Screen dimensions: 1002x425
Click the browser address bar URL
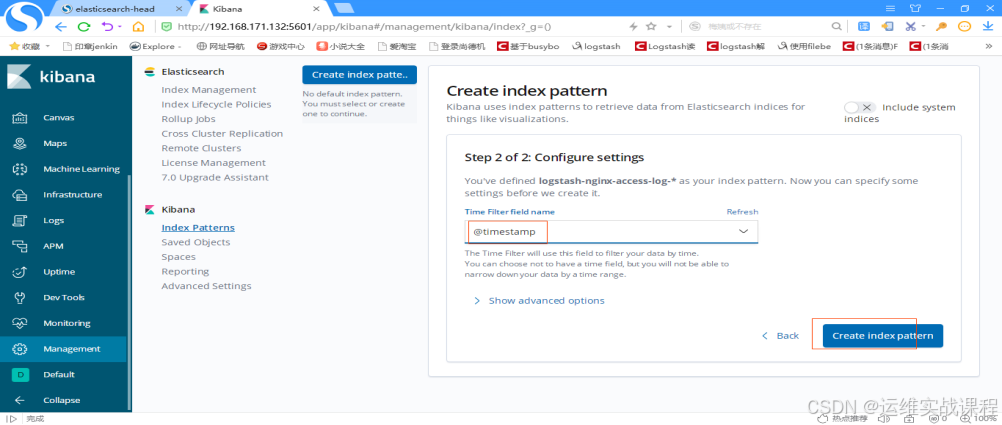point(364,27)
